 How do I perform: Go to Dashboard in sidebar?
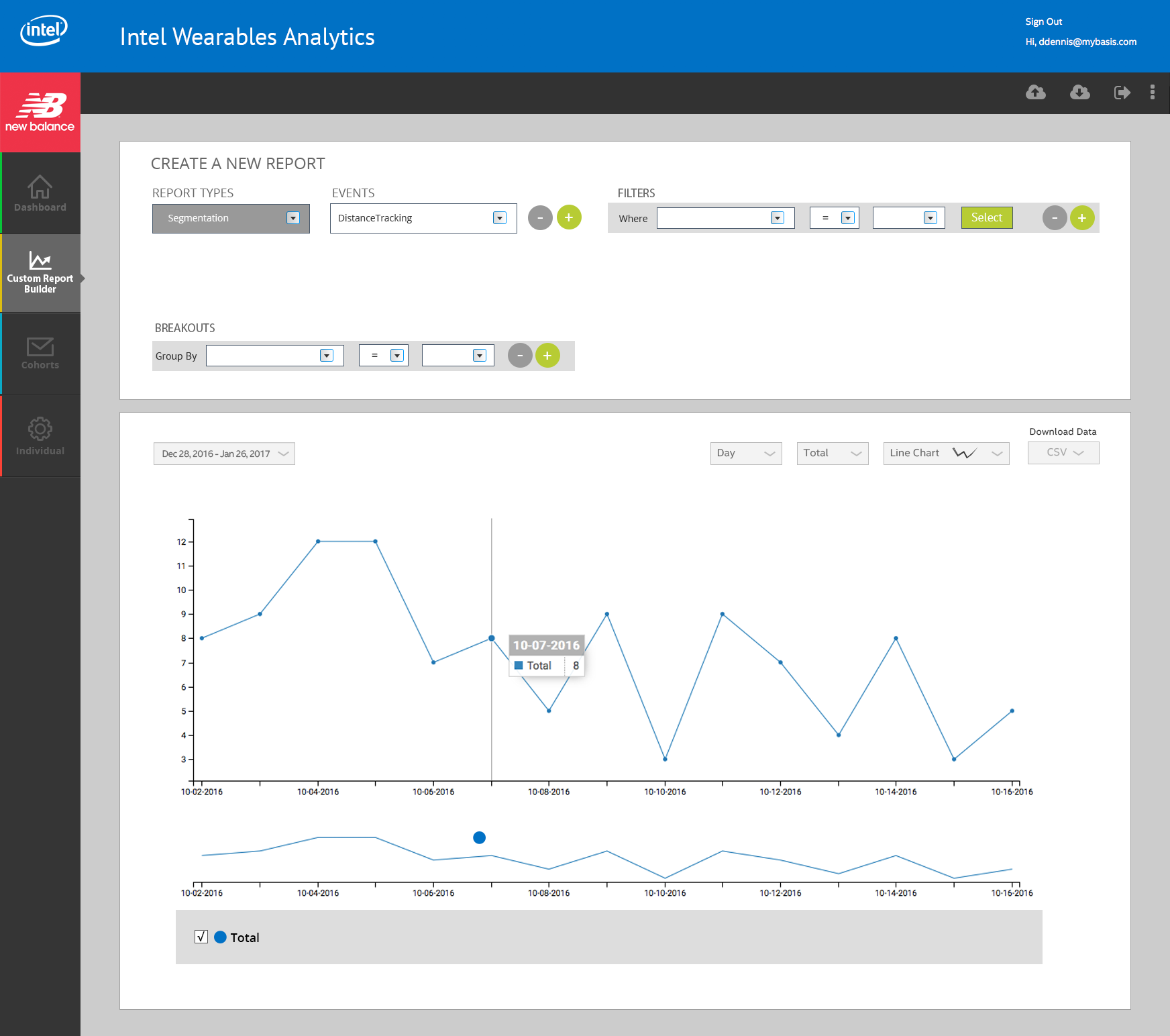(40, 193)
